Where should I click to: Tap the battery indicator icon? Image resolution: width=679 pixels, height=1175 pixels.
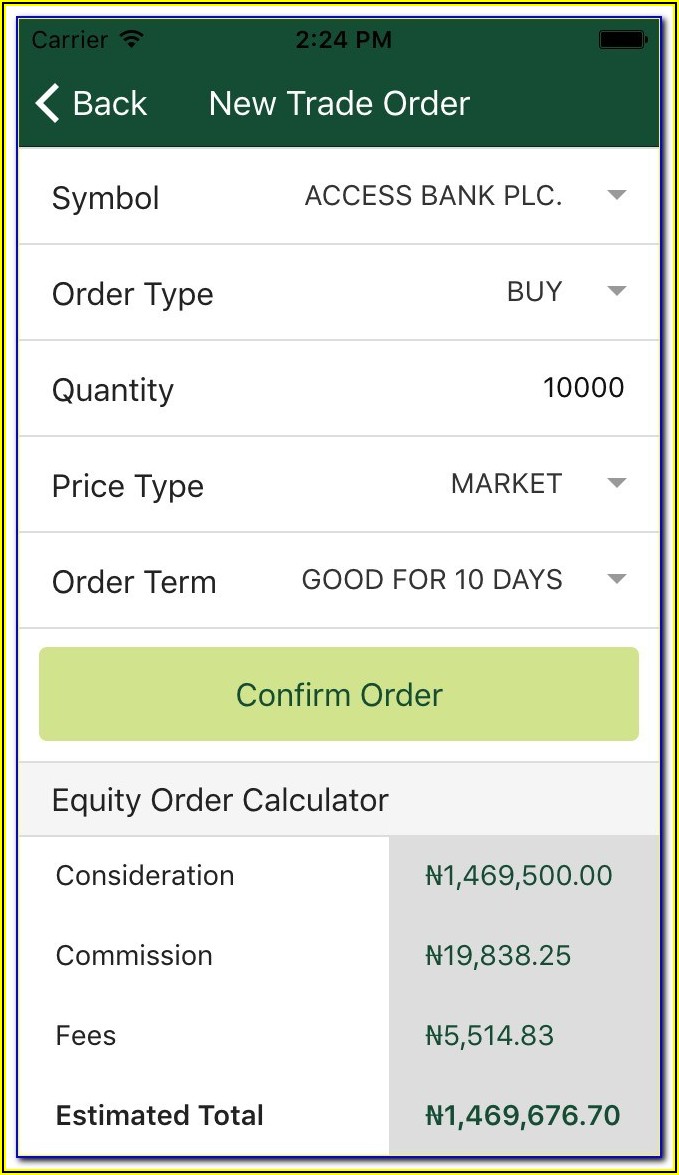pos(622,40)
